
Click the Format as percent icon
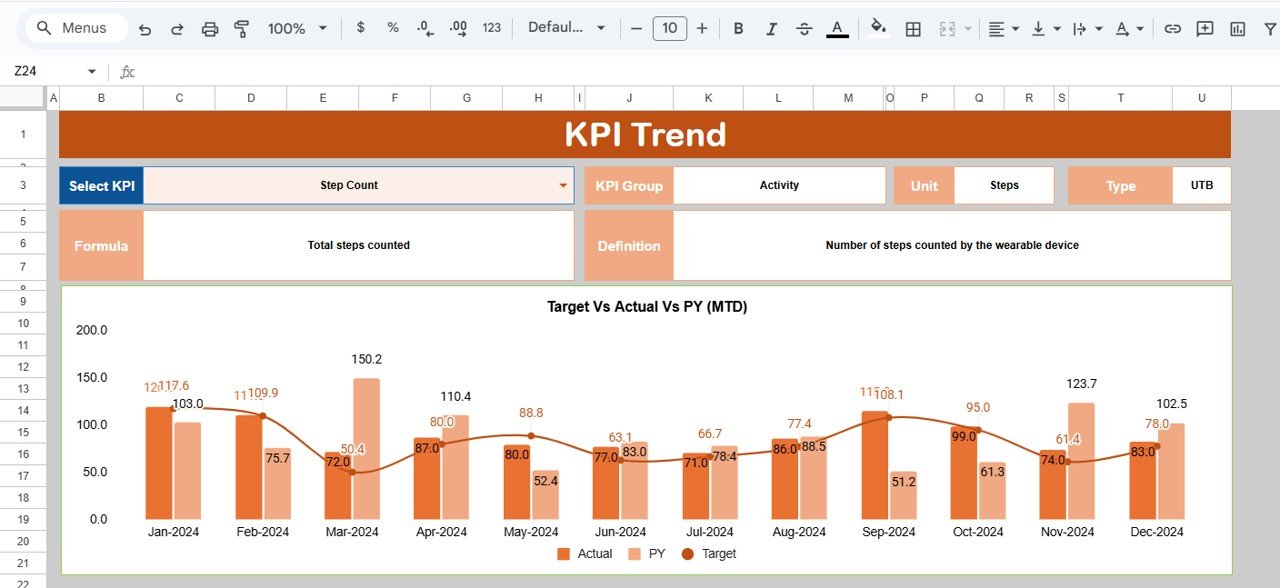[392, 28]
